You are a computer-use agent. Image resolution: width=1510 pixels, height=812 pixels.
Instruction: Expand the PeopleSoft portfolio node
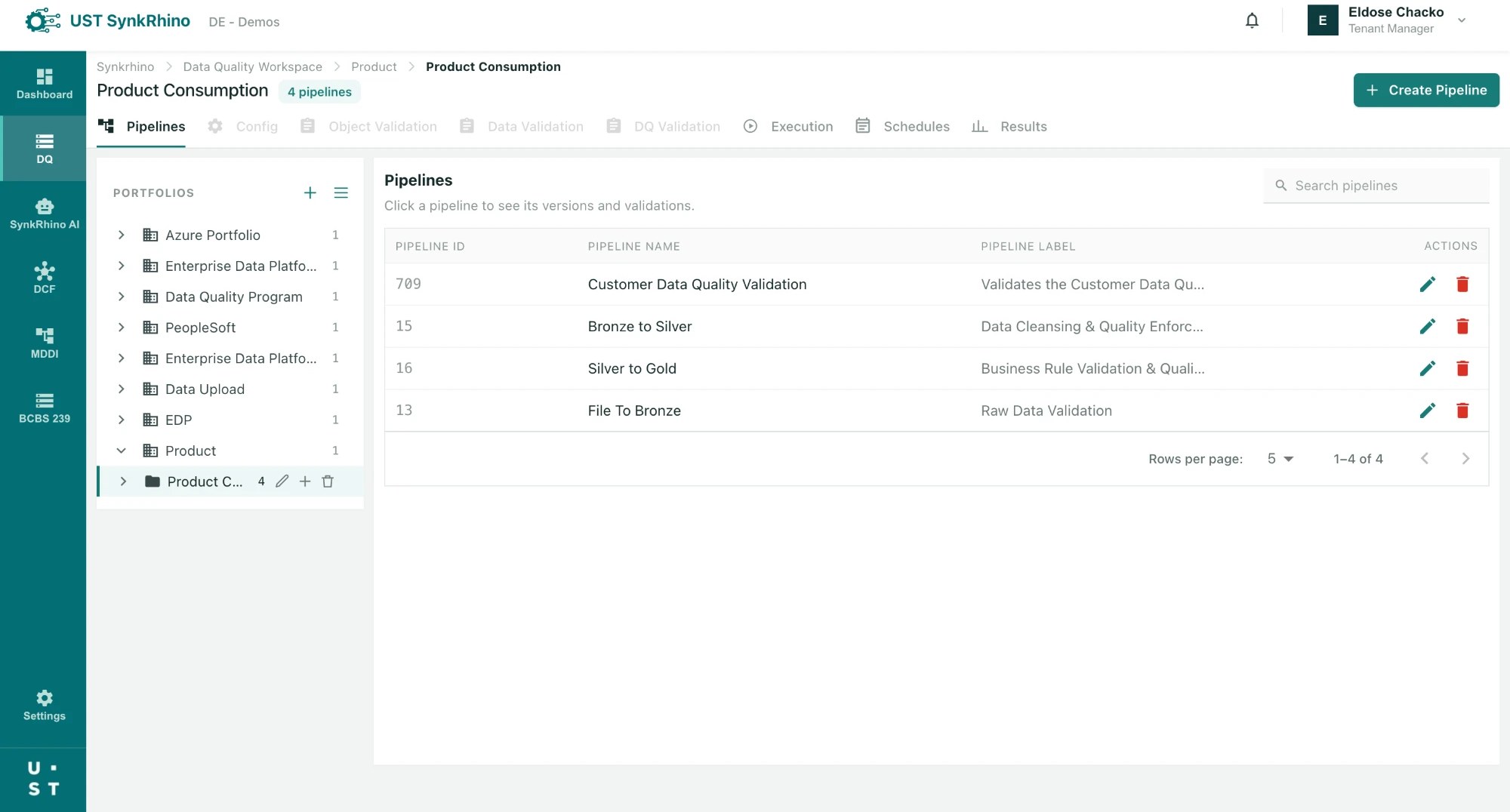[121, 328]
